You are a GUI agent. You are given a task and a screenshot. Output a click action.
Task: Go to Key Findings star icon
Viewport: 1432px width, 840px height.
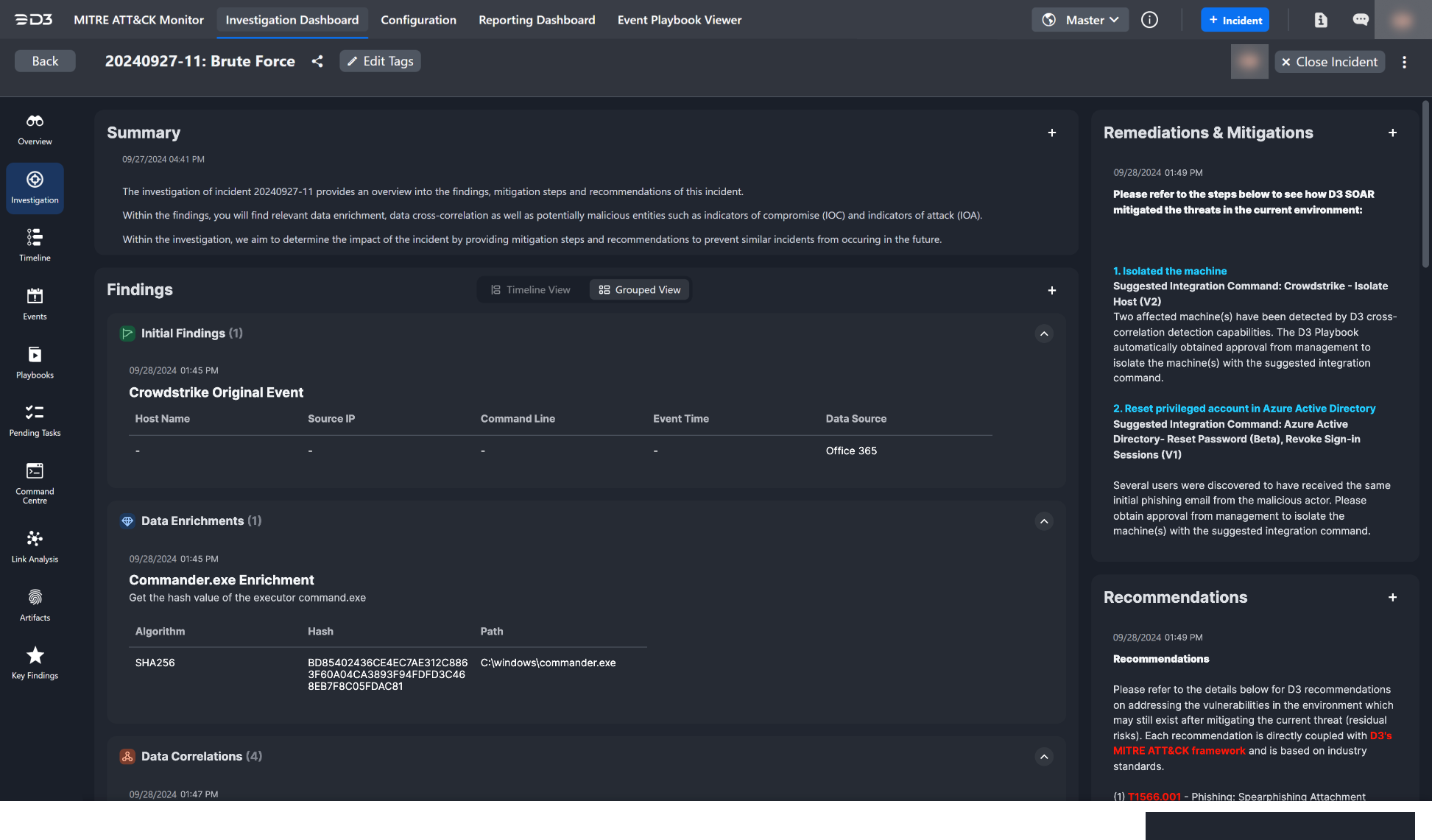[x=35, y=663]
